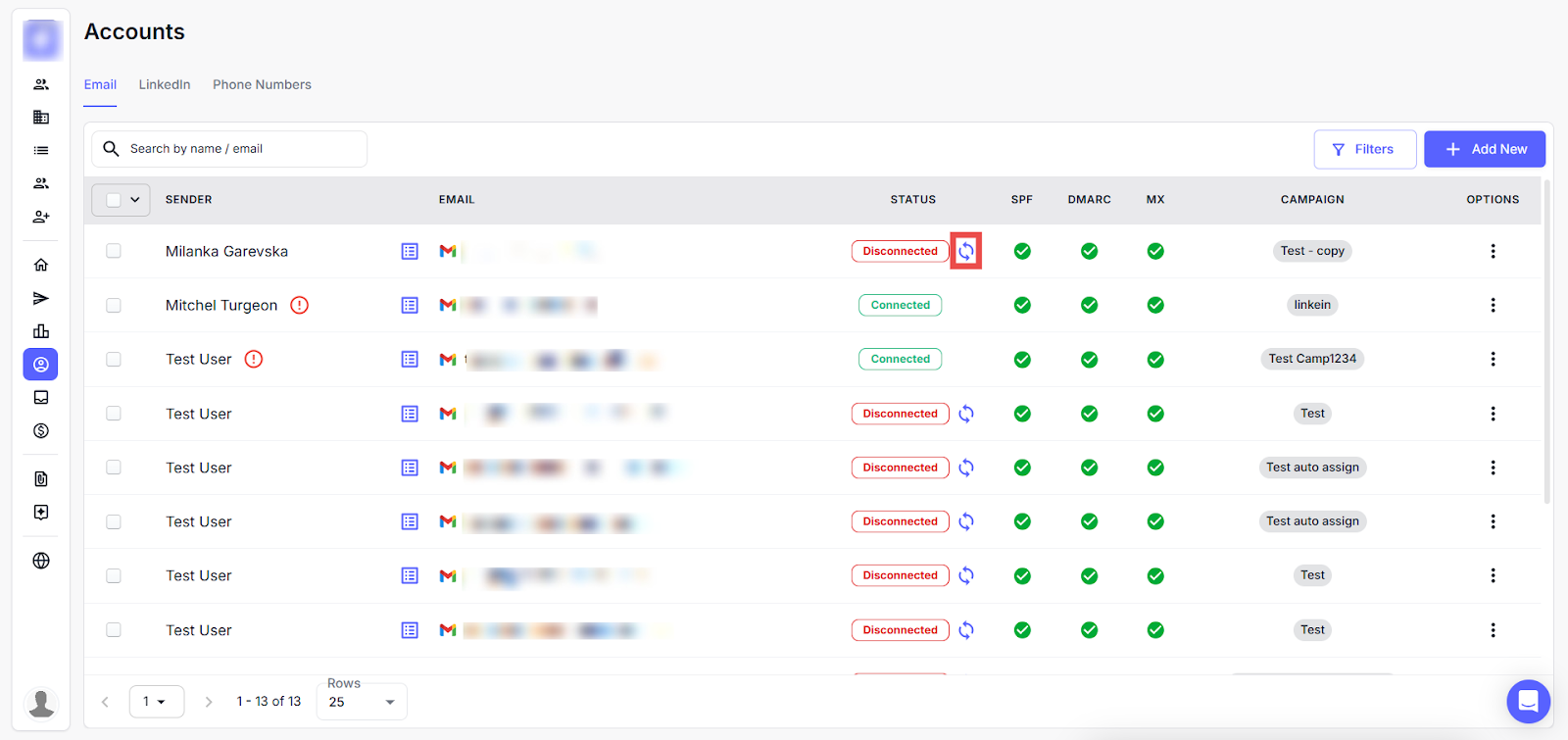Open details icon for Mitchel Turgeon row
1568x740 pixels.
coord(410,305)
